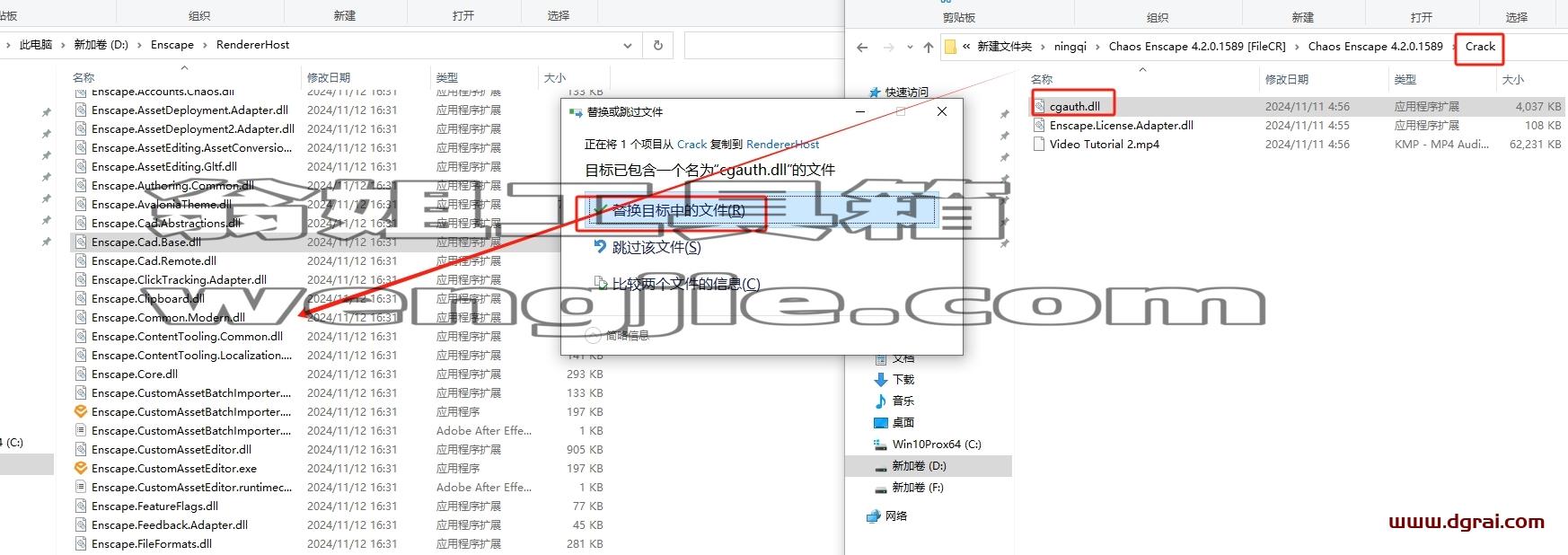Click the 2024/11/11 4:55 date cell
1568x555 pixels.
click(1308, 126)
